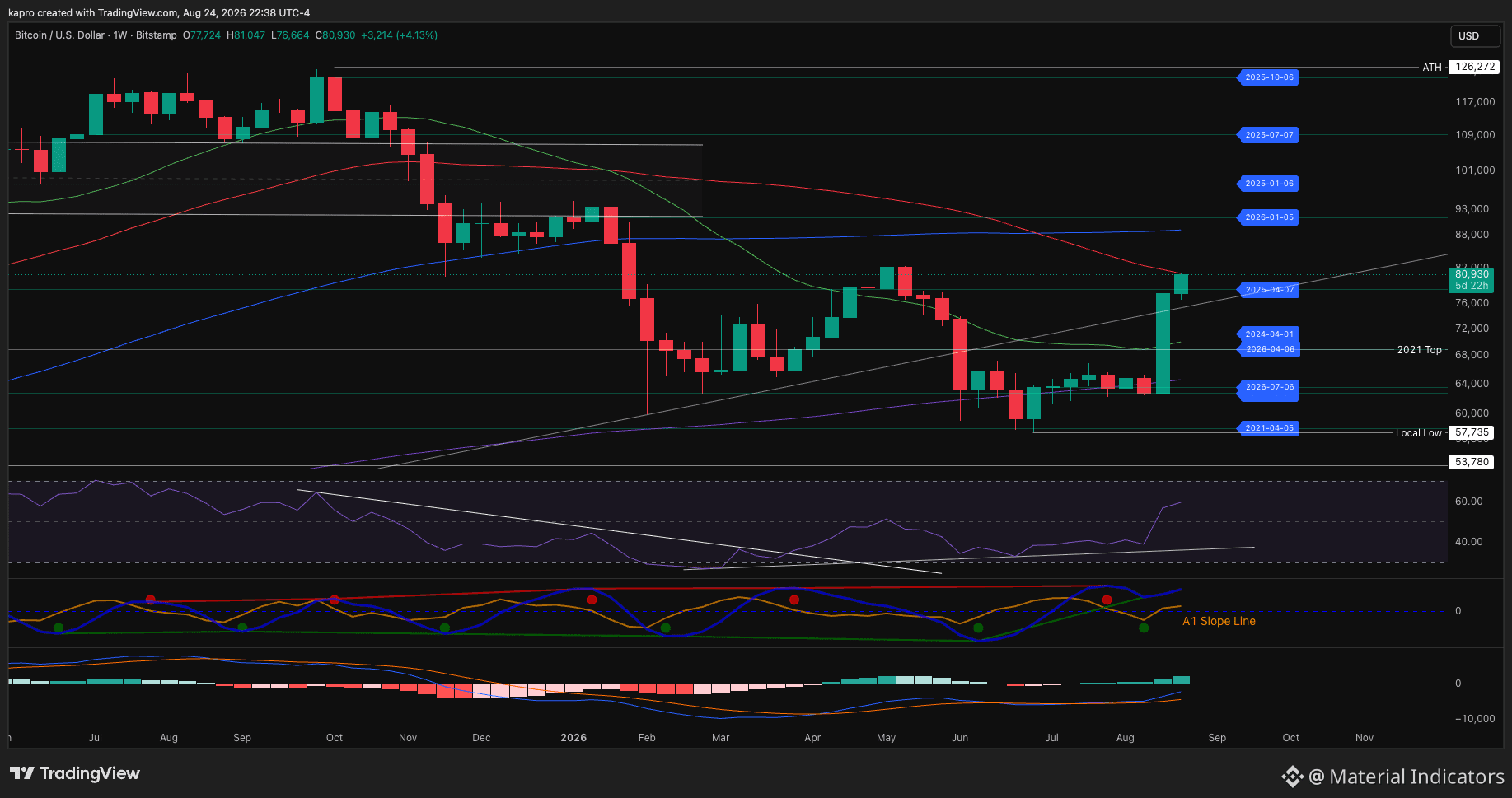Click the May label on the time axis
This screenshot has width=1512, height=798.
tap(886, 738)
